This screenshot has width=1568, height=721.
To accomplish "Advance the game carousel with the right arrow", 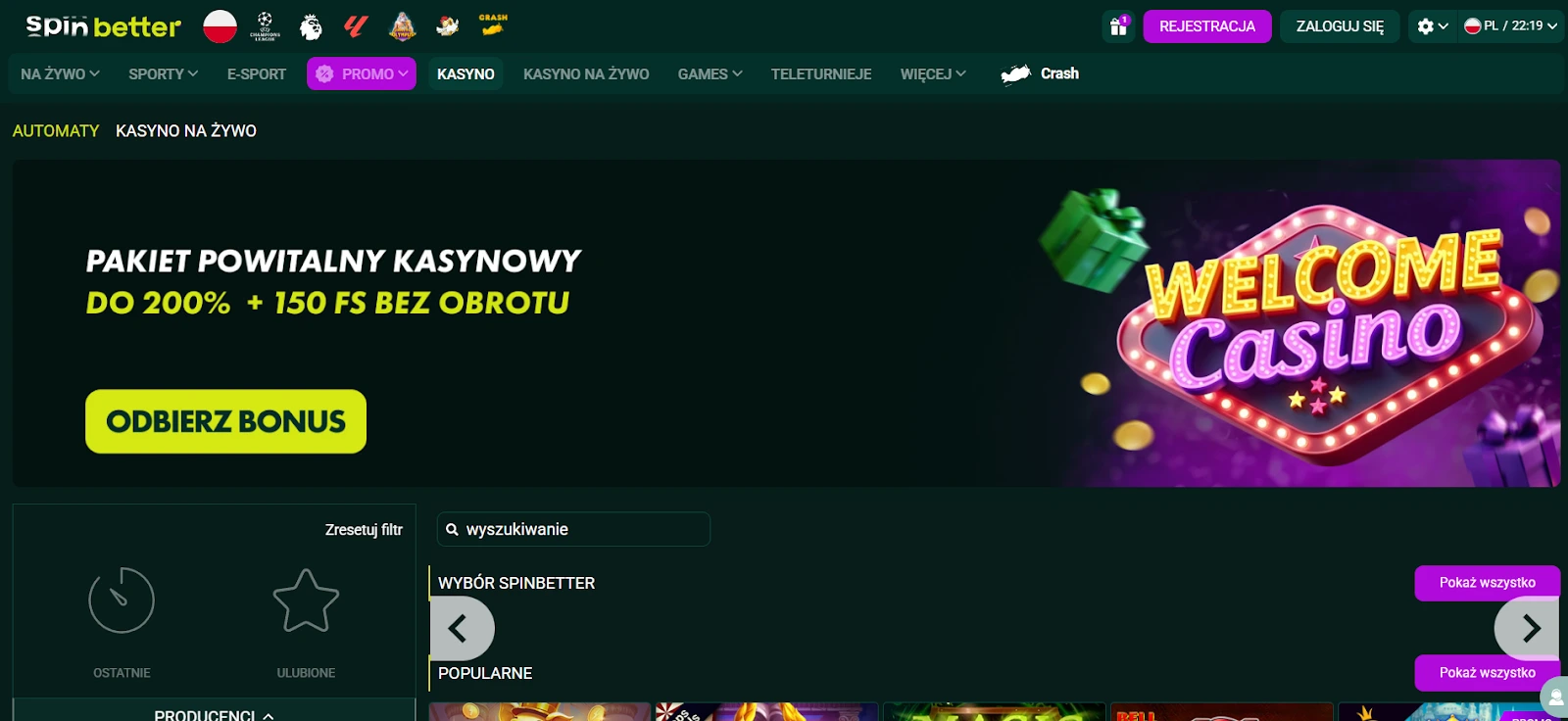I will coord(1527,628).
